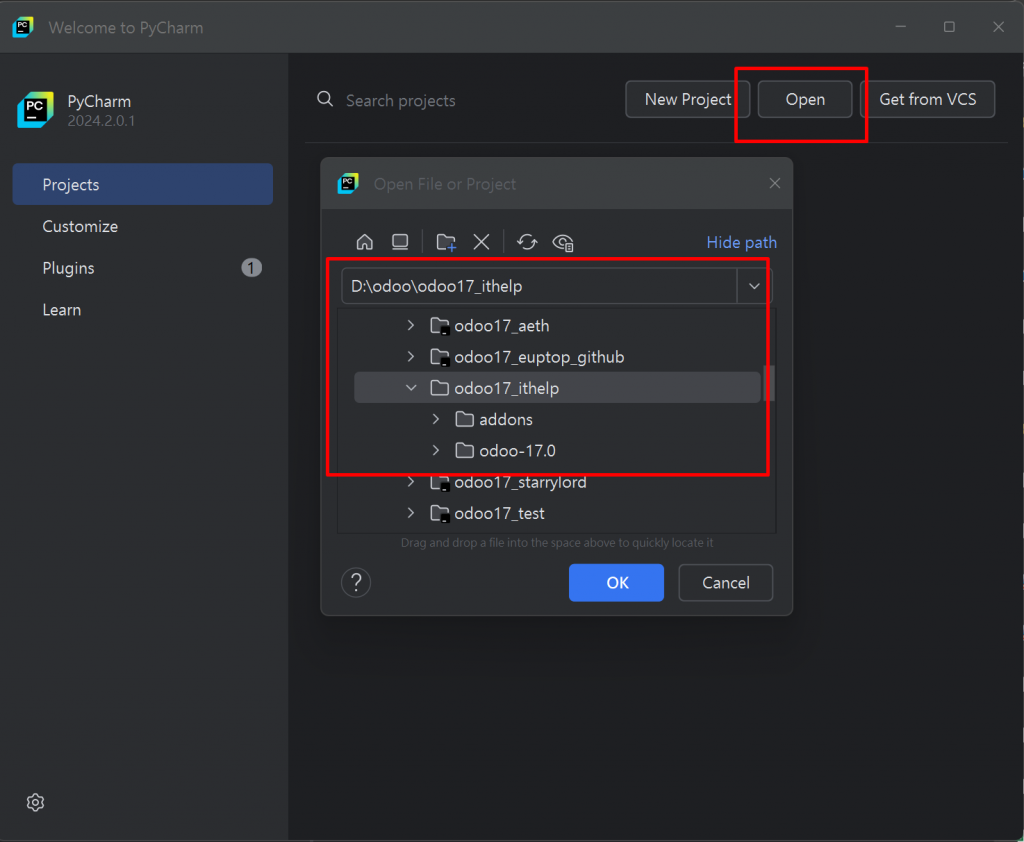Screen dimensions: 1024x842
Task: Open settings gear in Welcome window
Action: coord(35,802)
